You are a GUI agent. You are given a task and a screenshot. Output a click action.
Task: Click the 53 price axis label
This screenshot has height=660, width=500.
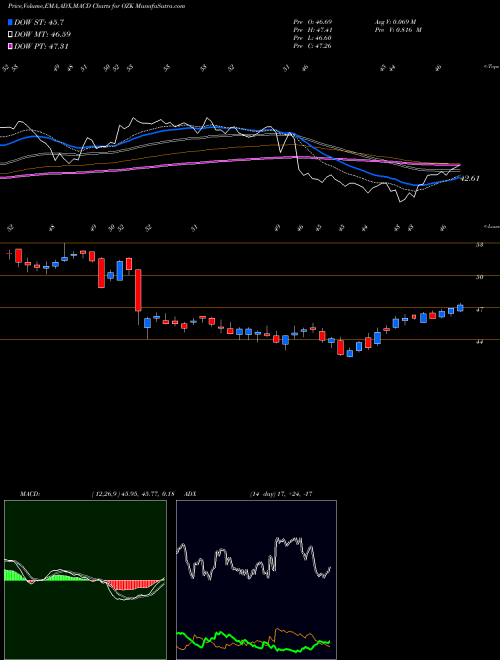(x=479, y=245)
